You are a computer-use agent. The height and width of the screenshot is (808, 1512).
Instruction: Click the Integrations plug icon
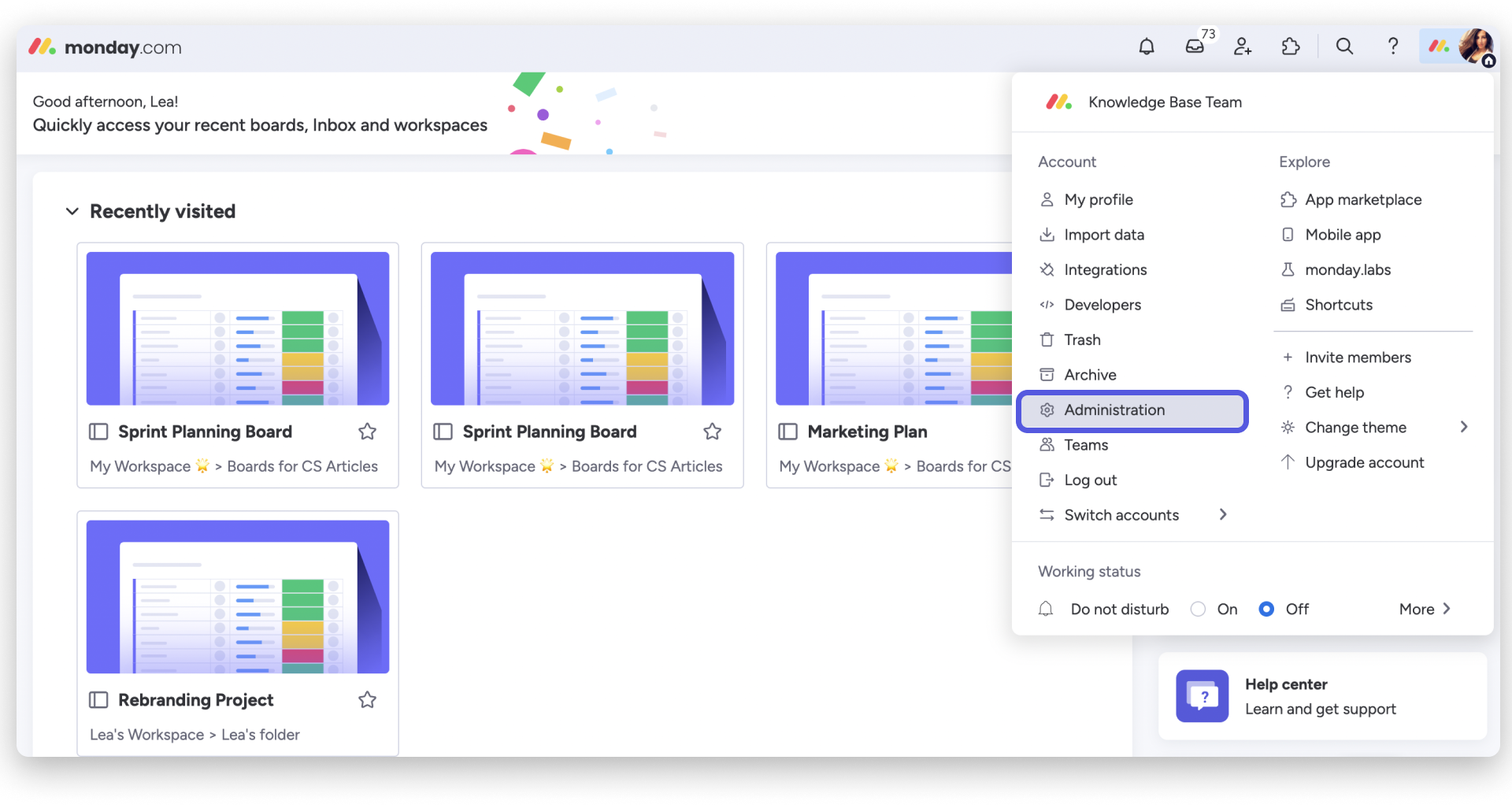(1047, 269)
